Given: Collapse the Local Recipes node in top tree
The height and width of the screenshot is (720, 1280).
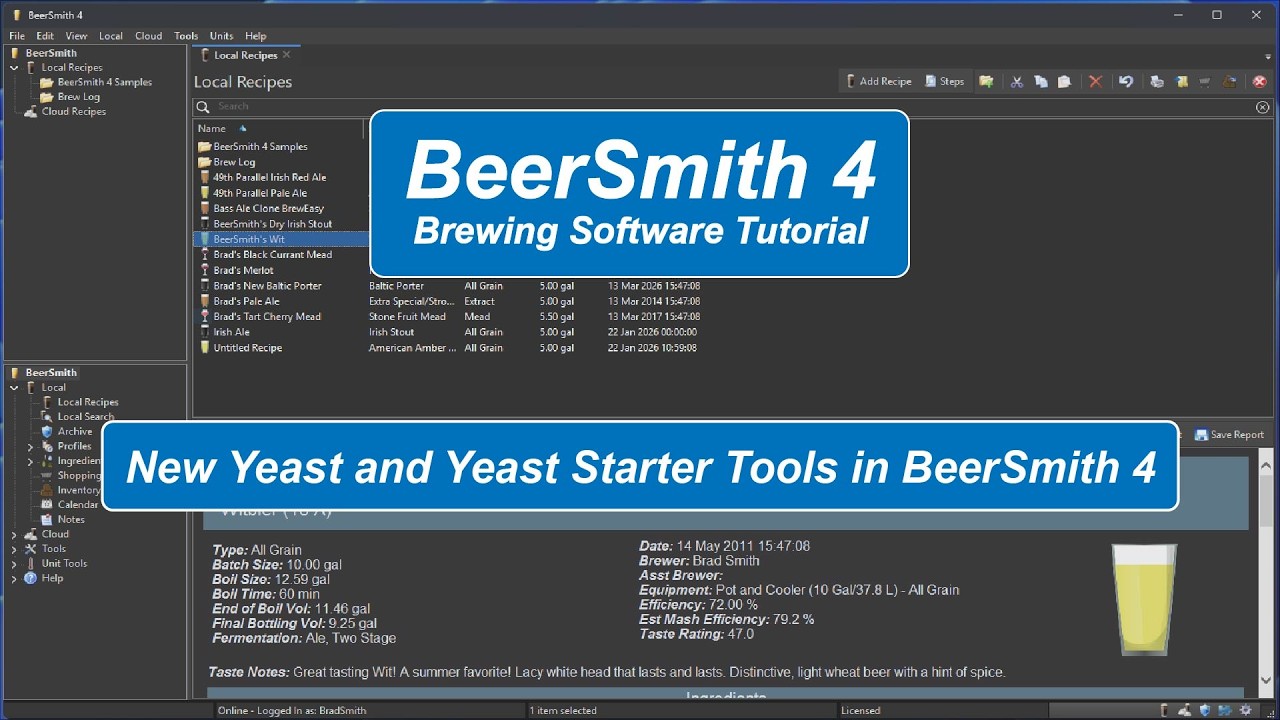Looking at the screenshot, I should click(x=14, y=68).
